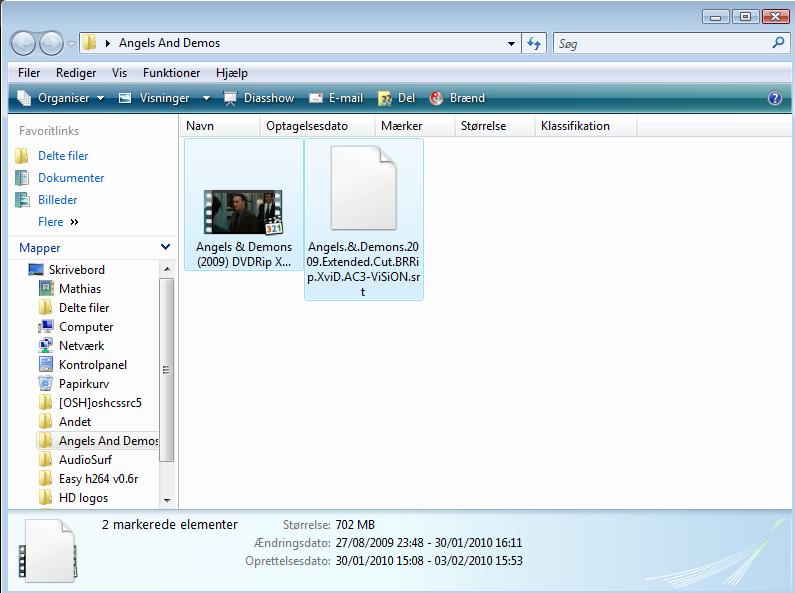
Task: Click the details pane file preview icon
Action: [48, 551]
